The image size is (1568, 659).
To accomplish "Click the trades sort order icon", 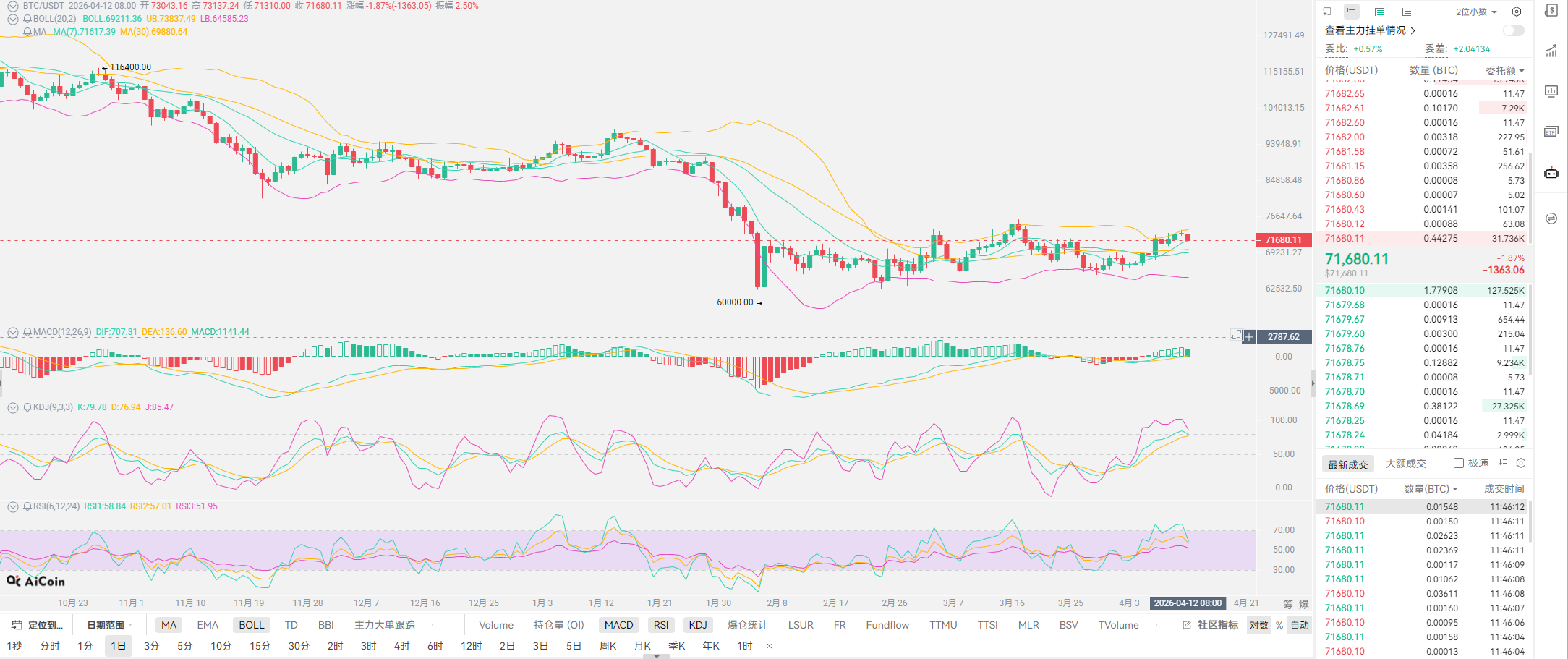I will coord(1503,463).
